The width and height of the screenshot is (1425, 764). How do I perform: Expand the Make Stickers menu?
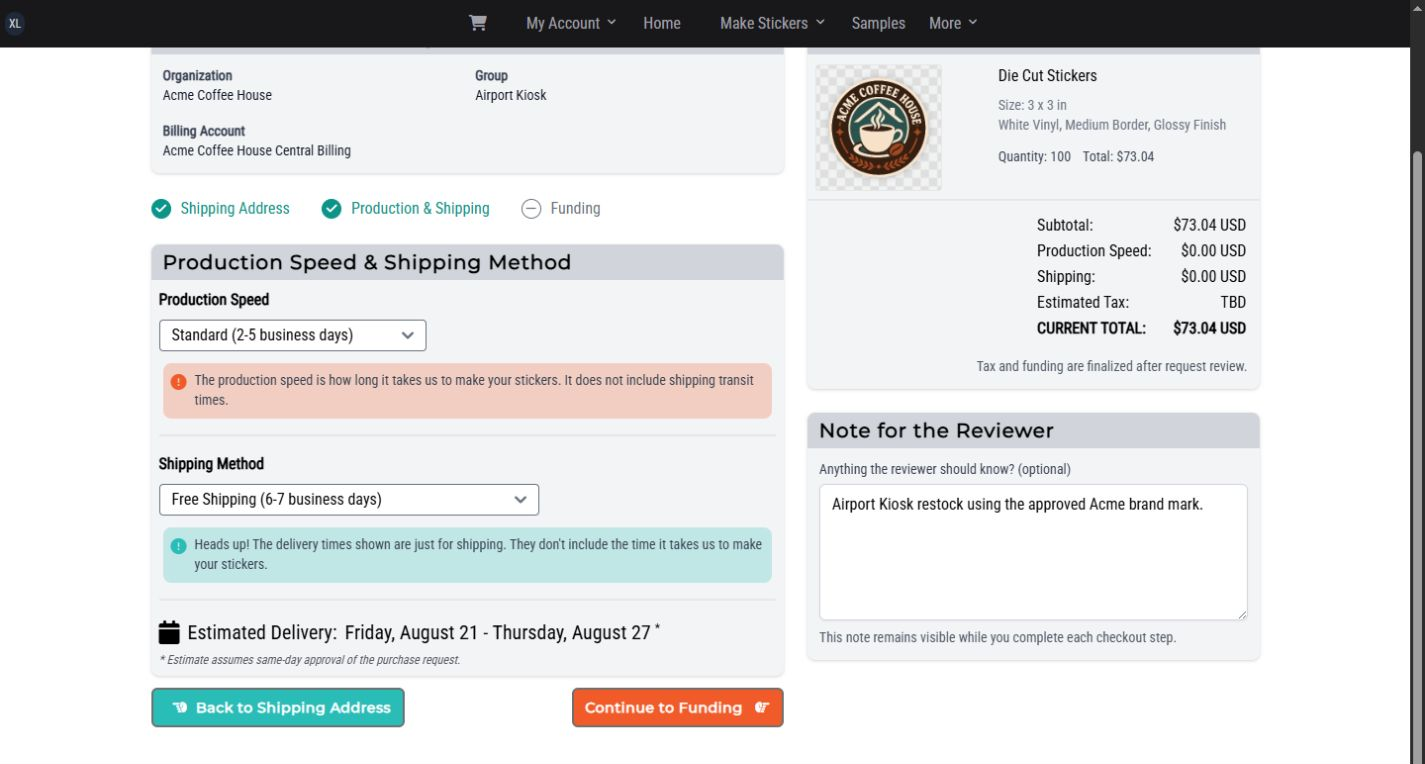772,23
